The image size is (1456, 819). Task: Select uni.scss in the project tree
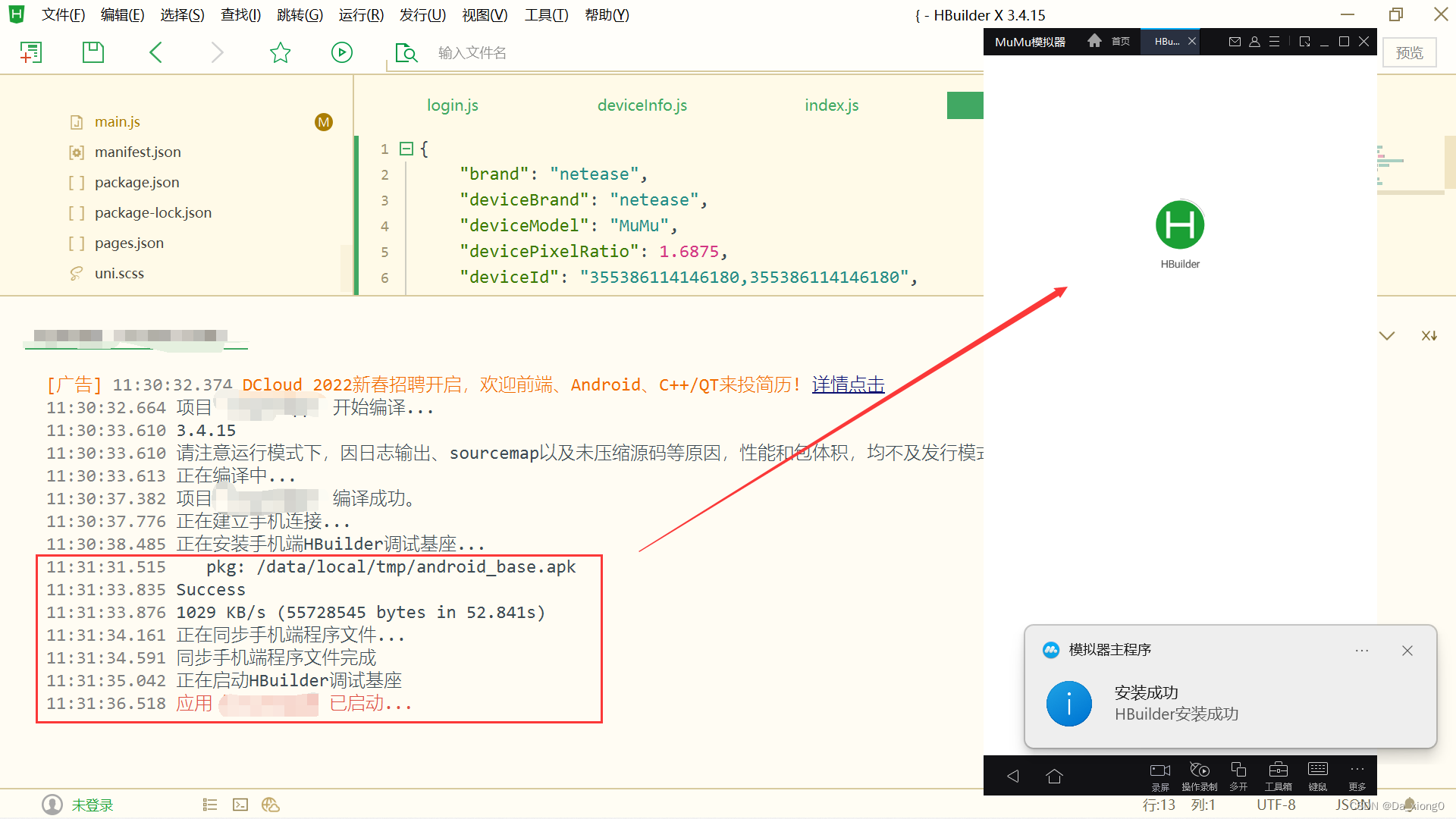click(119, 274)
